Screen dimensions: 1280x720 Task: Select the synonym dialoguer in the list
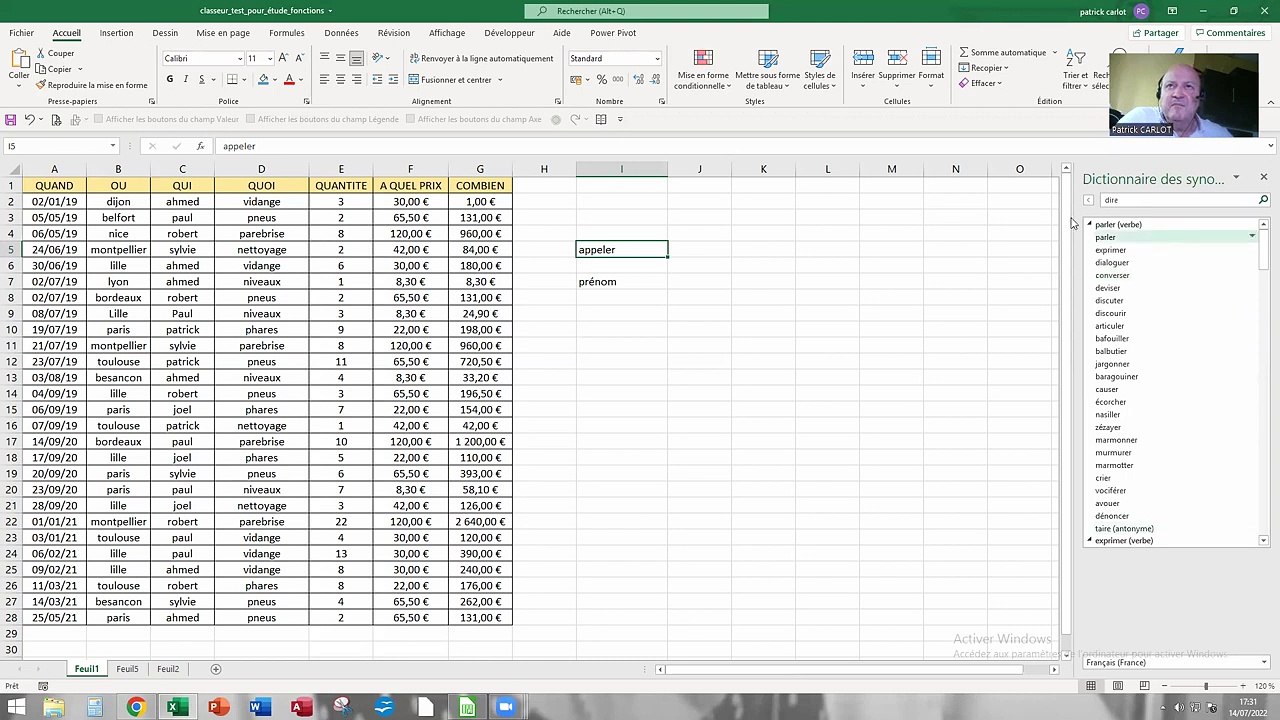pos(1112,263)
